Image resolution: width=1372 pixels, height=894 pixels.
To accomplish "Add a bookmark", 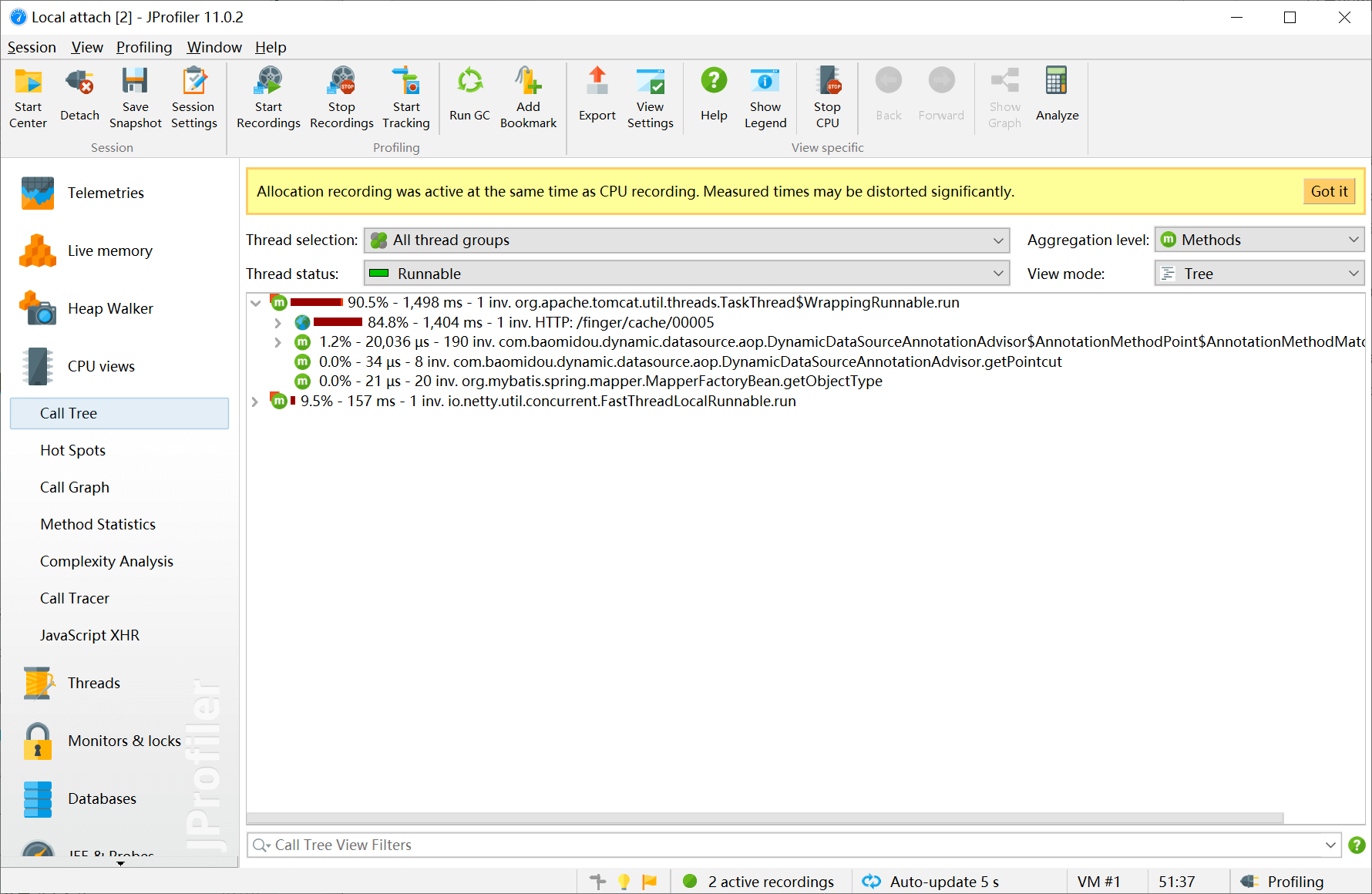I will [x=528, y=99].
